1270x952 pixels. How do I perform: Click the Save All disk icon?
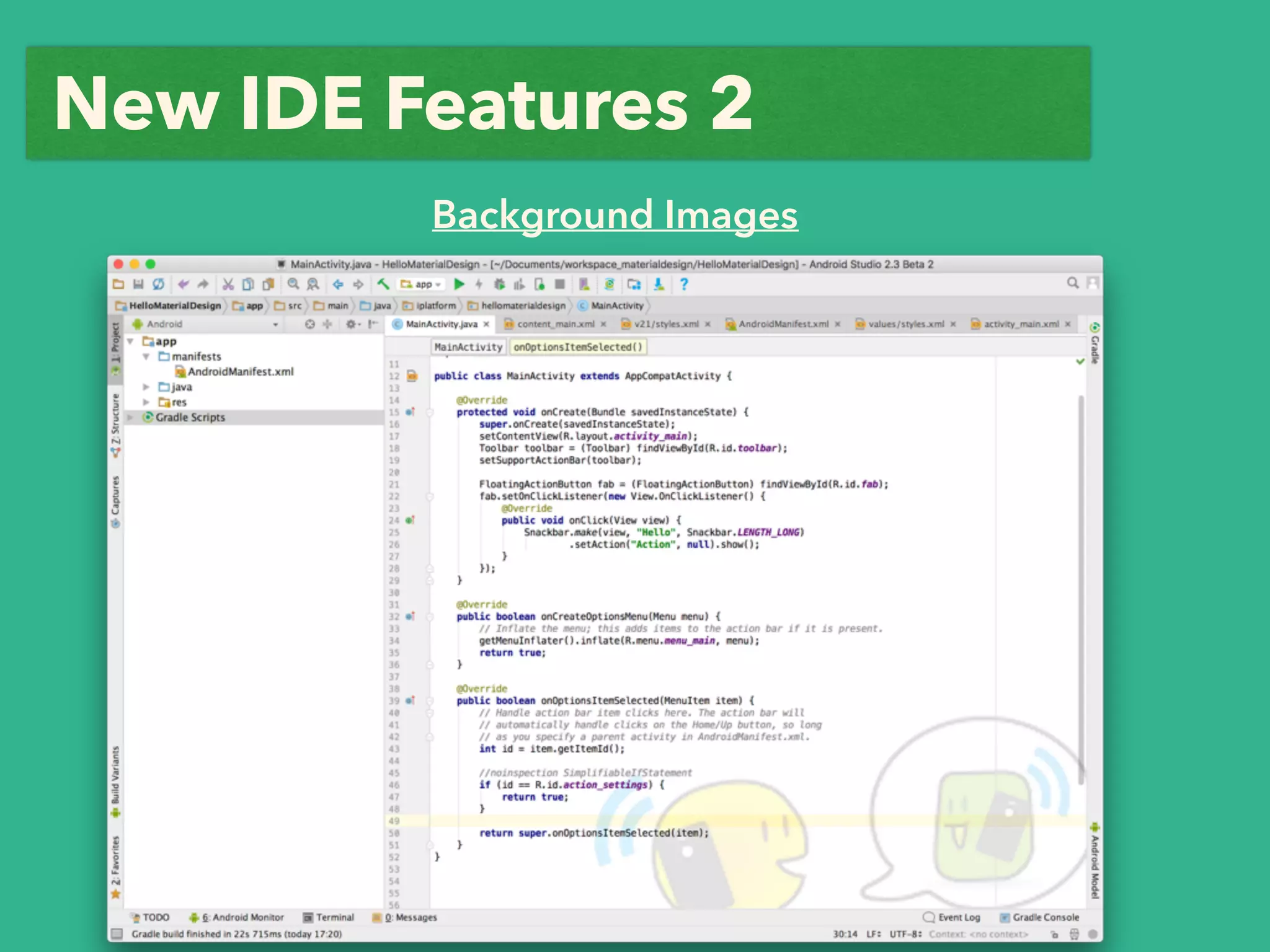click(138, 284)
